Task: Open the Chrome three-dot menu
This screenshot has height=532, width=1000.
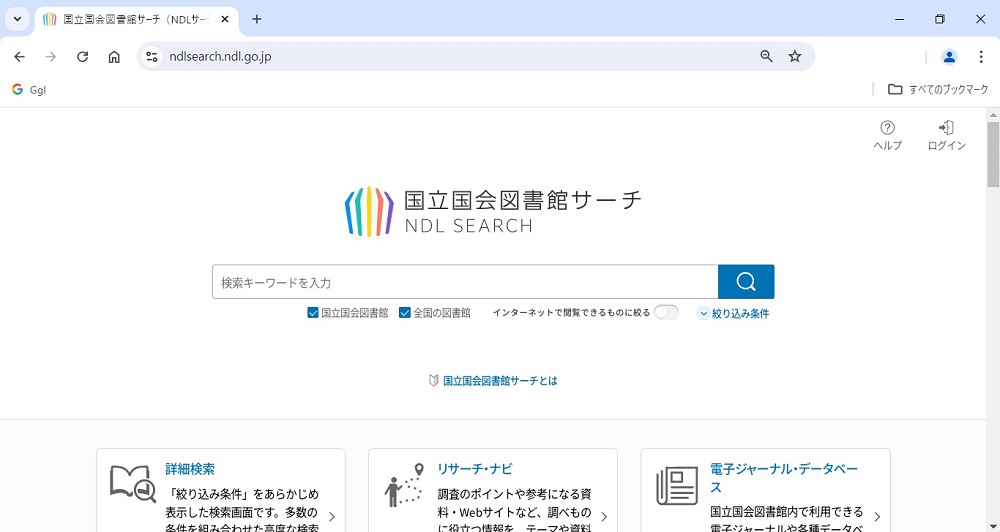Action: pos(981,57)
